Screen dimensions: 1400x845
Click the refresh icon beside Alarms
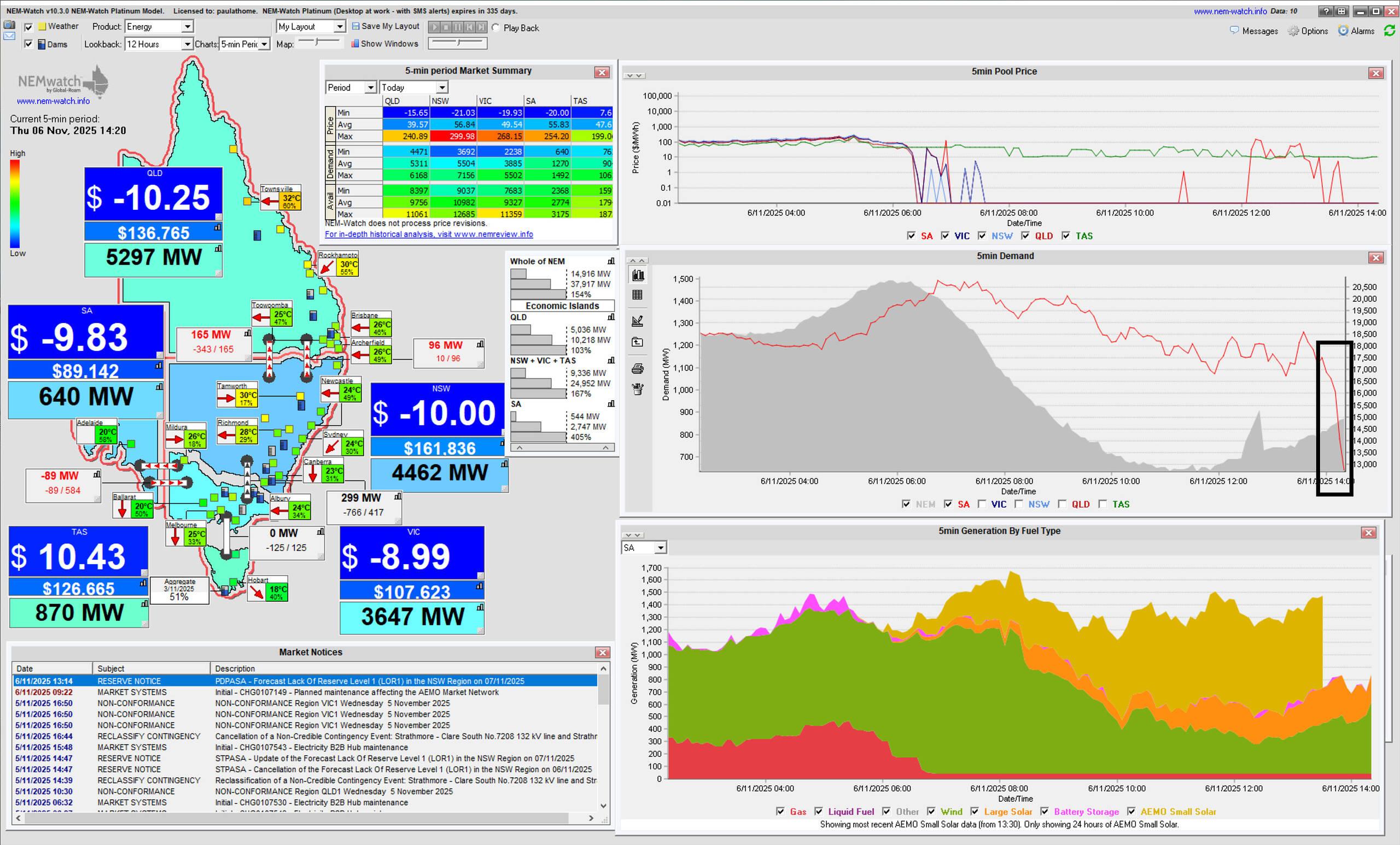1389,31
